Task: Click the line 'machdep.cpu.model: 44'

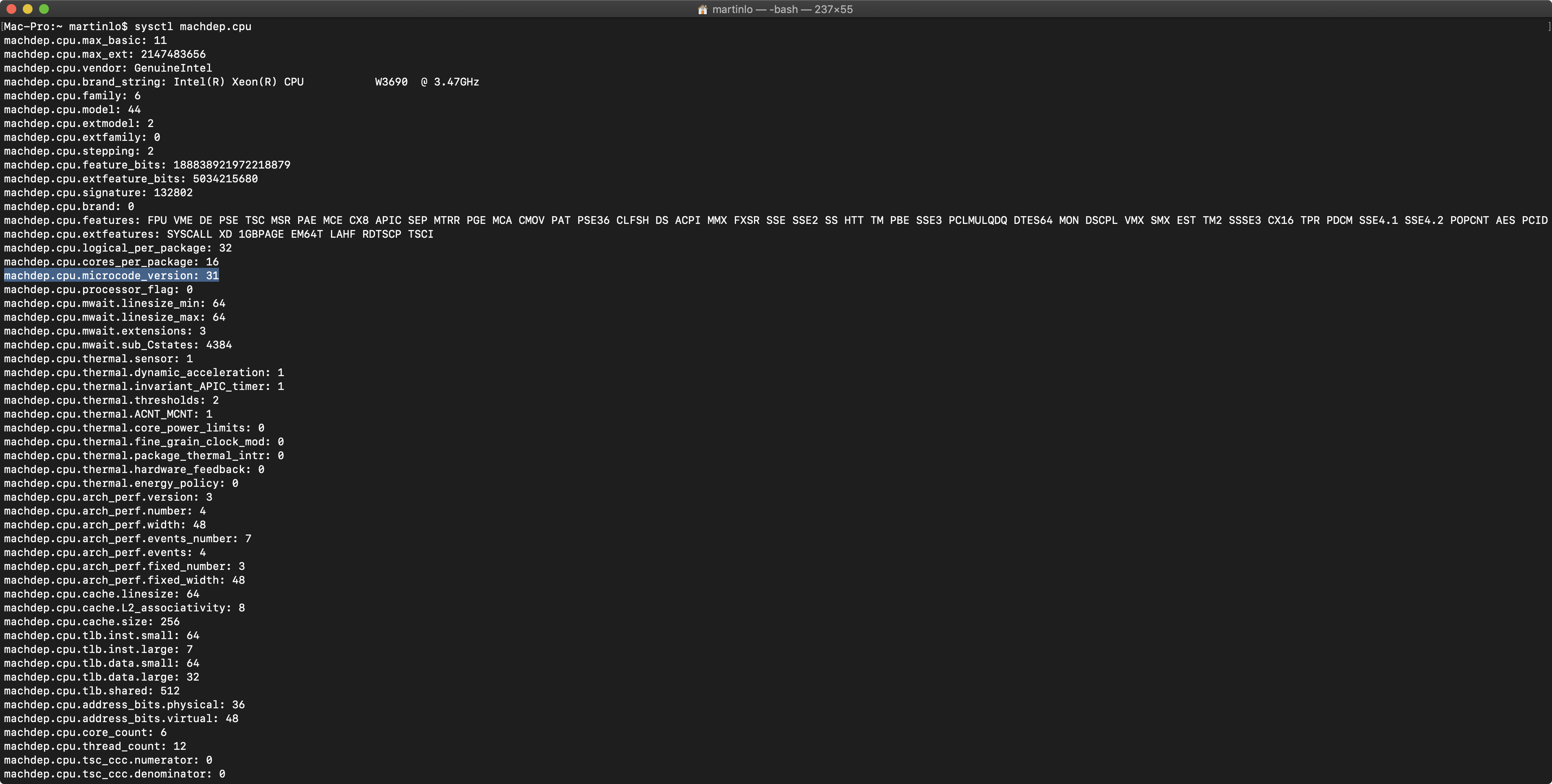Action: point(72,109)
